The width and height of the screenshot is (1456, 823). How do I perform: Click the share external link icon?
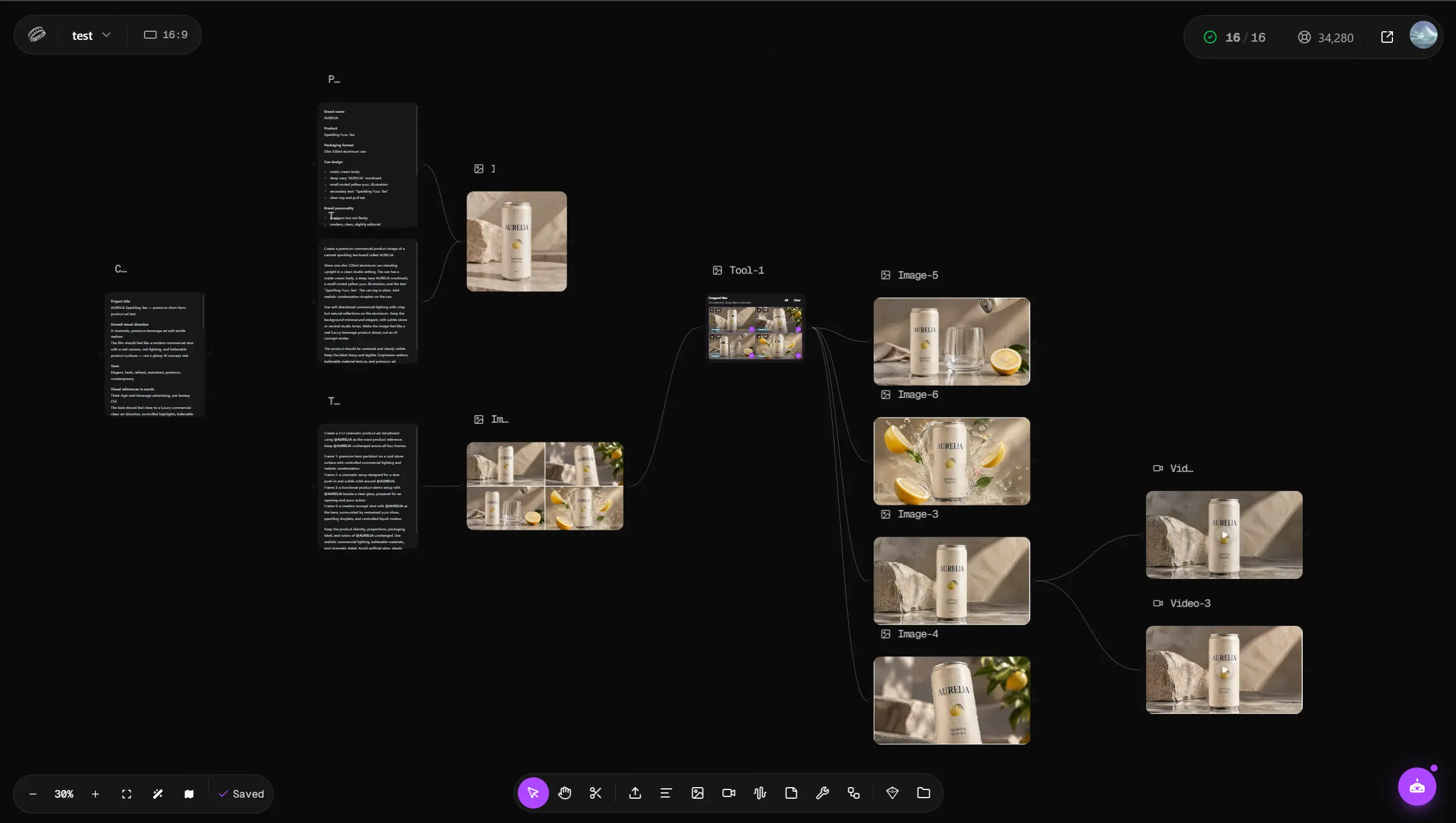pos(1387,37)
